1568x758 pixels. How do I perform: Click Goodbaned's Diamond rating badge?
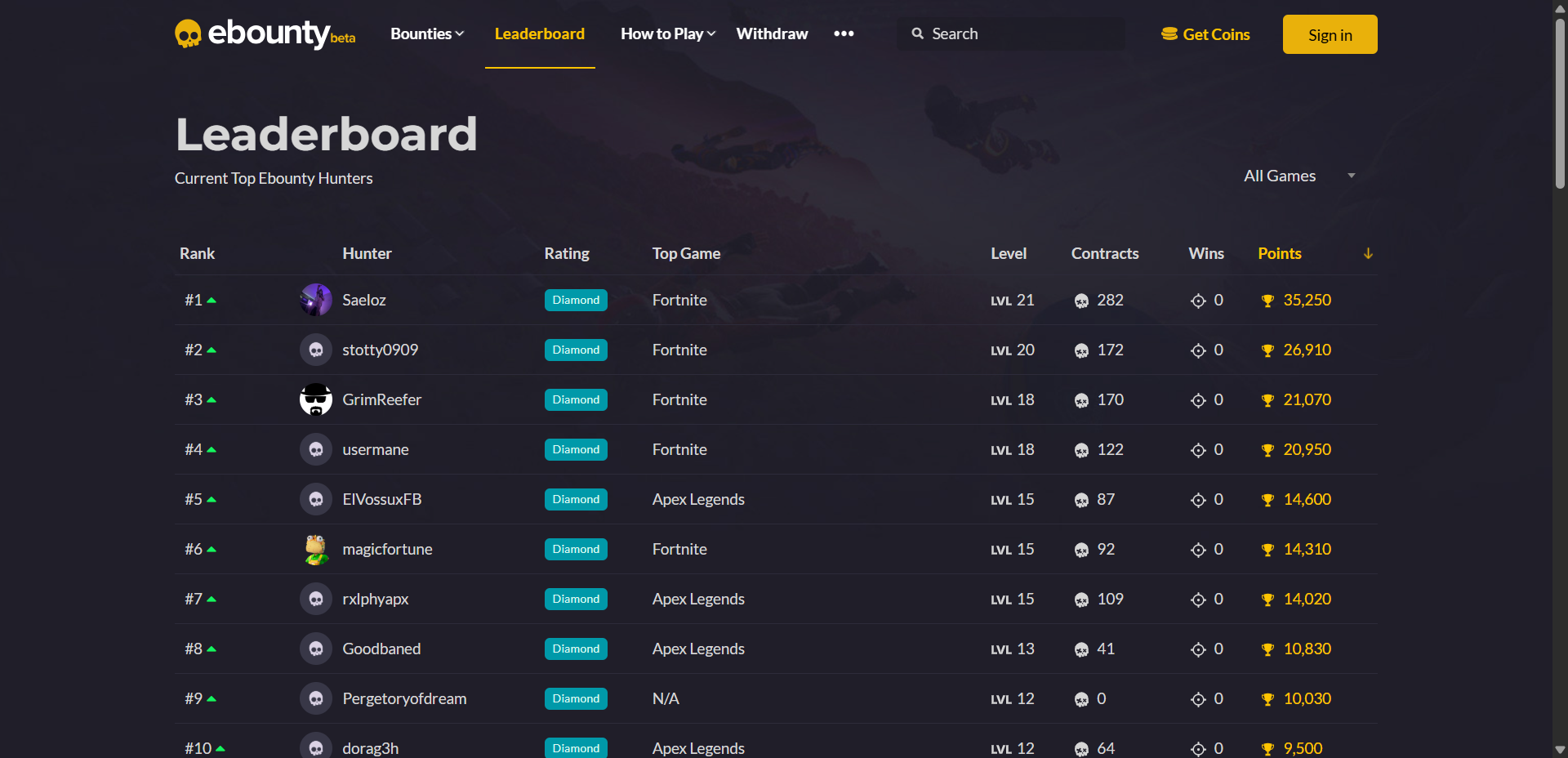point(576,649)
